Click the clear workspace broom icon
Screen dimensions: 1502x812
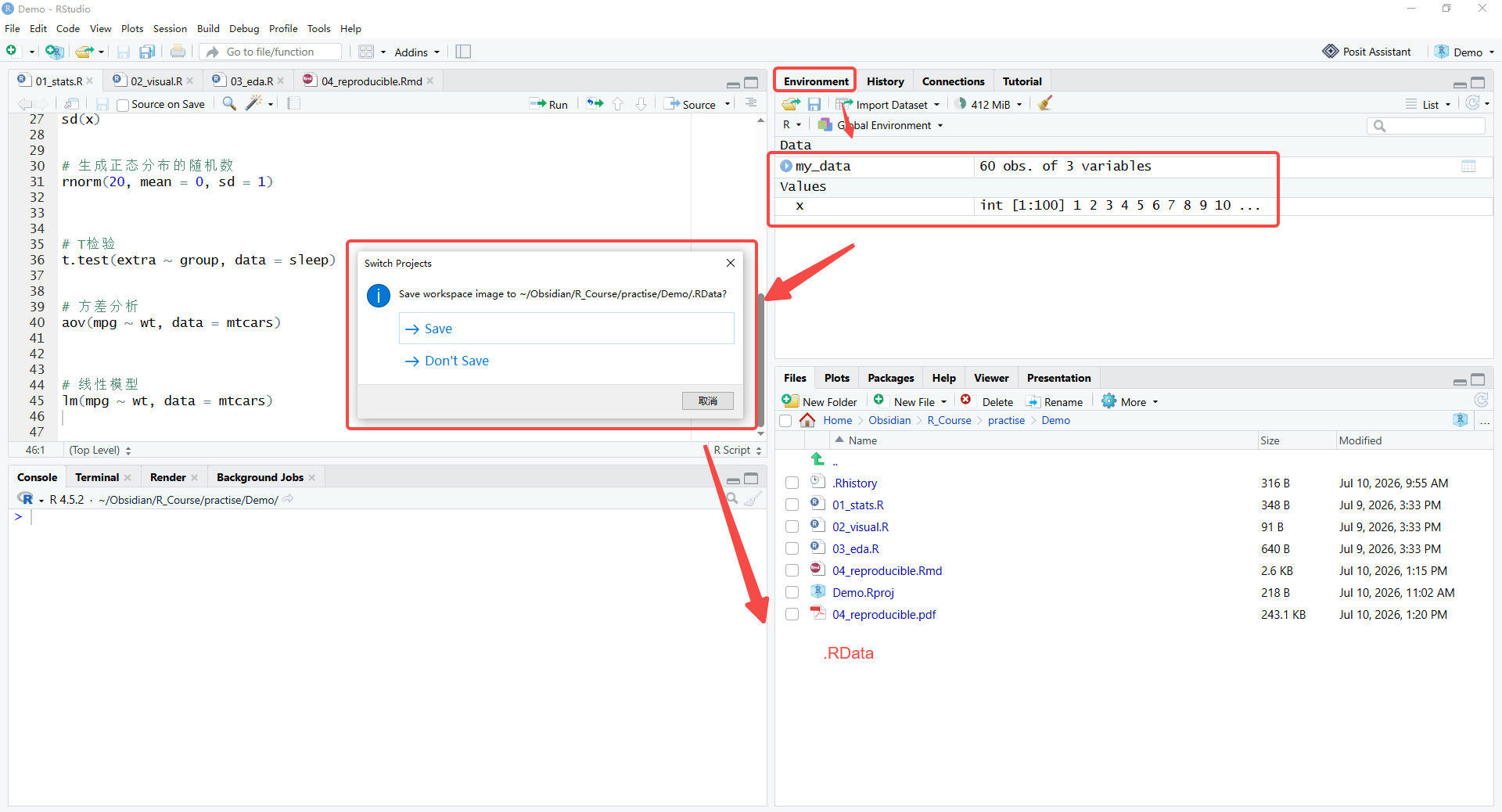[x=1045, y=103]
